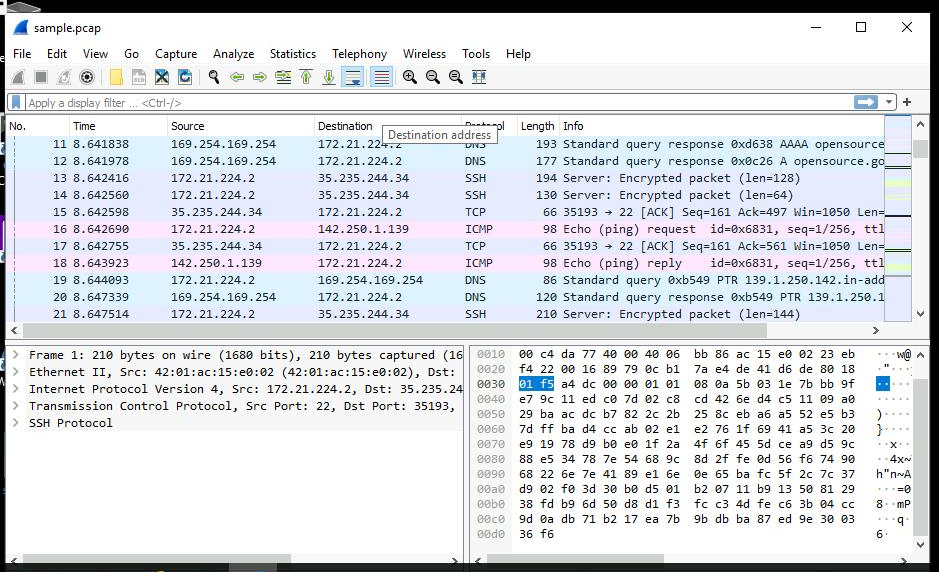Screen dimensions: 939x572
Task: Click the filter bookmark icon
Action: click(x=16, y=102)
